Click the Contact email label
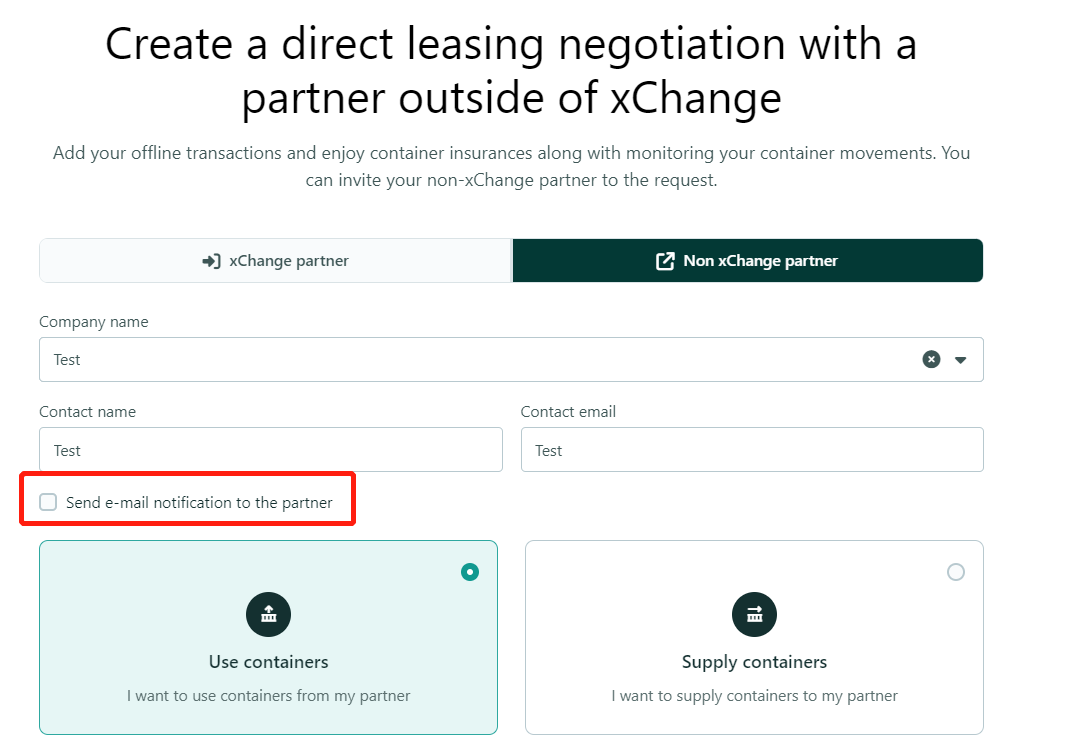The width and height of the screenshot is (1069, 754). (x=568, y=412)
